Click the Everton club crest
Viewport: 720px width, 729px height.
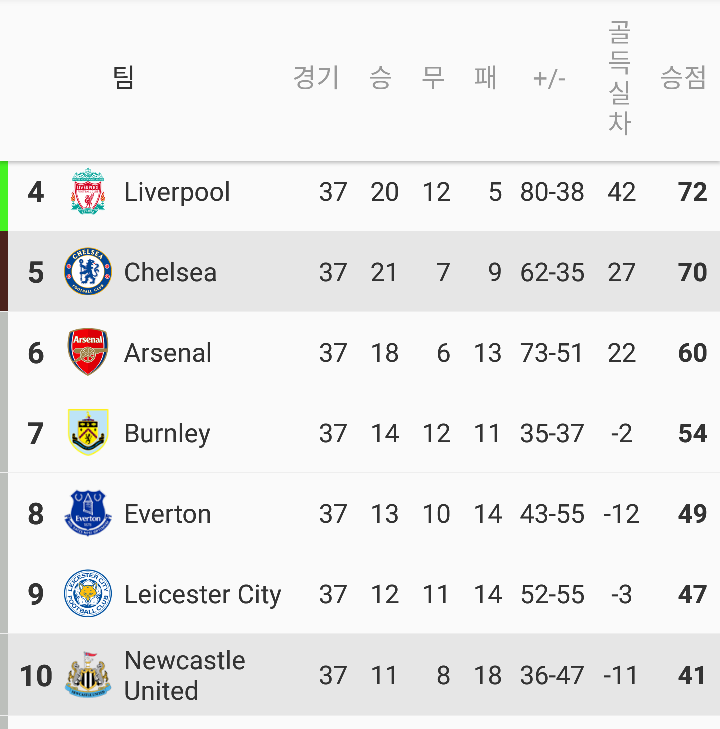click(88, 513)
